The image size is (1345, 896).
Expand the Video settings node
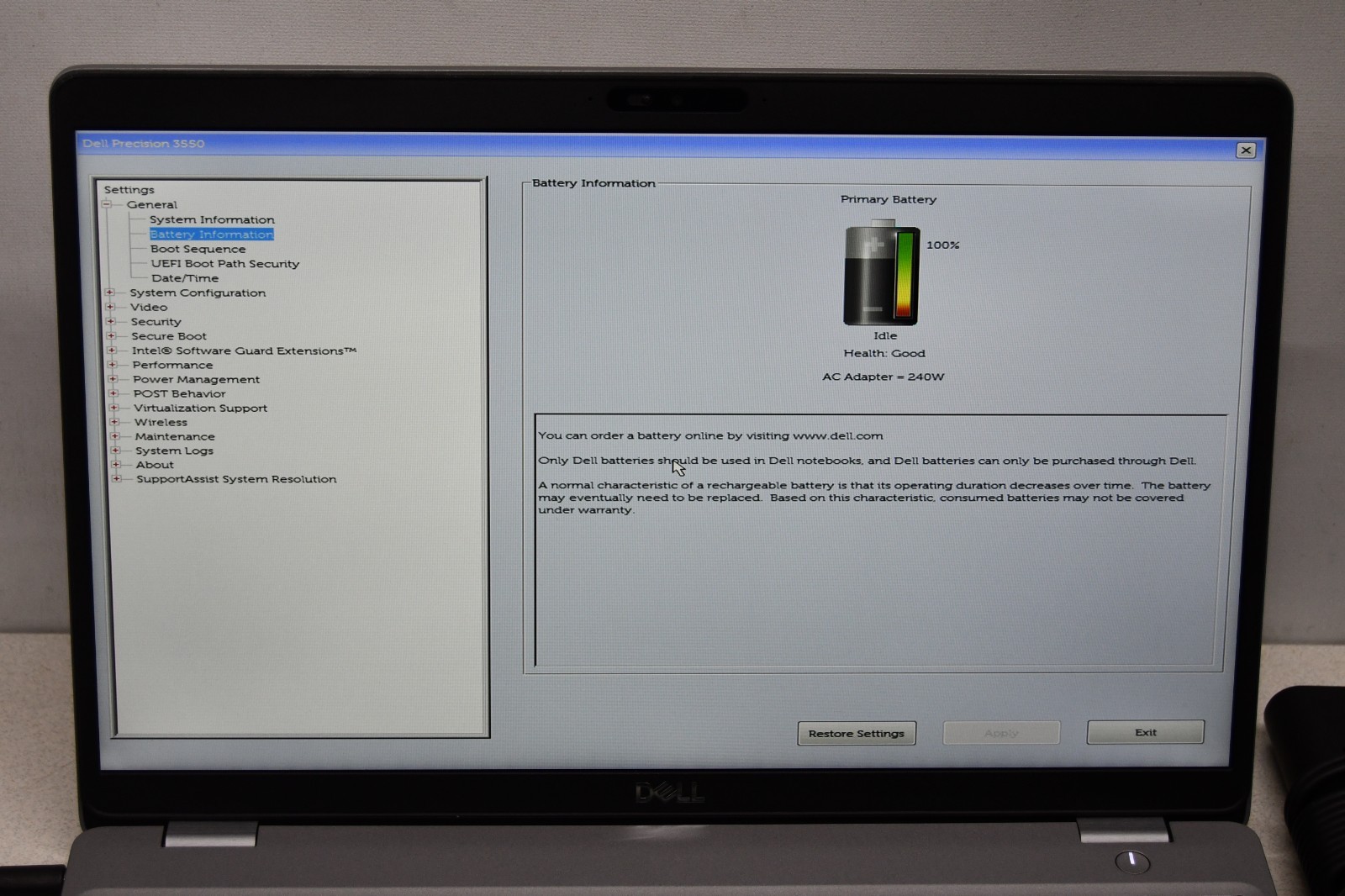tap(110, 307)
